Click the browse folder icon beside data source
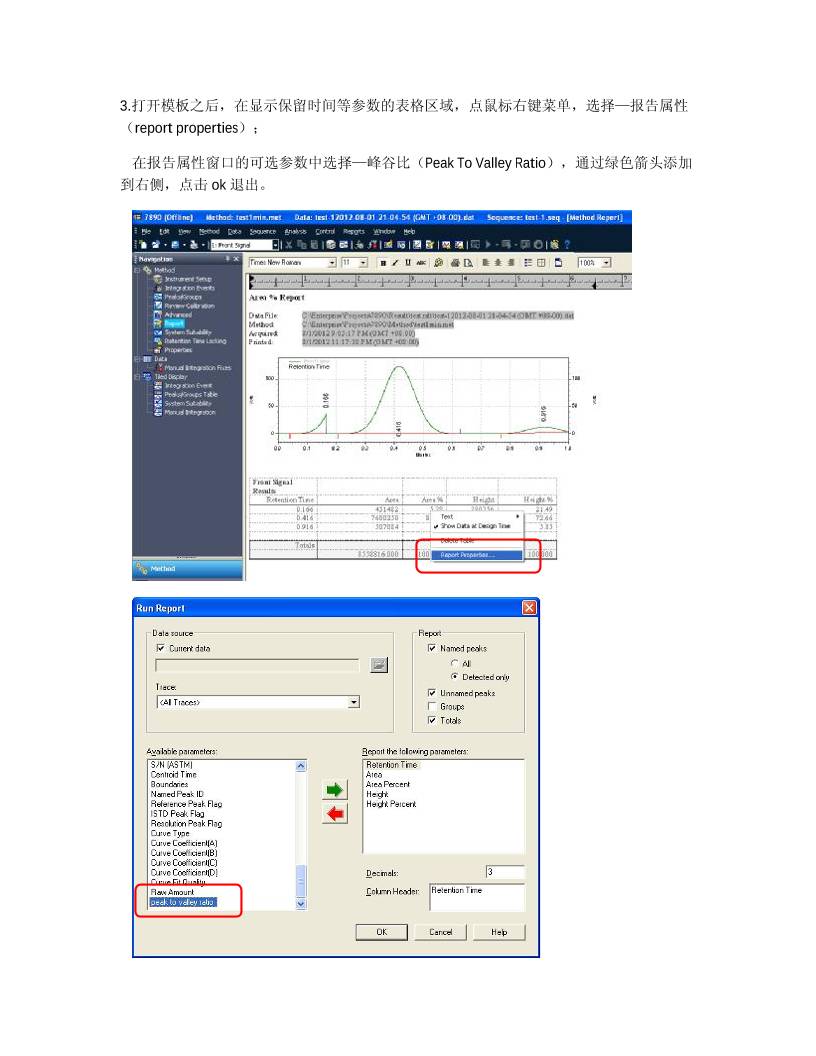Screen dimensions: 816x1056 point(378,666)
